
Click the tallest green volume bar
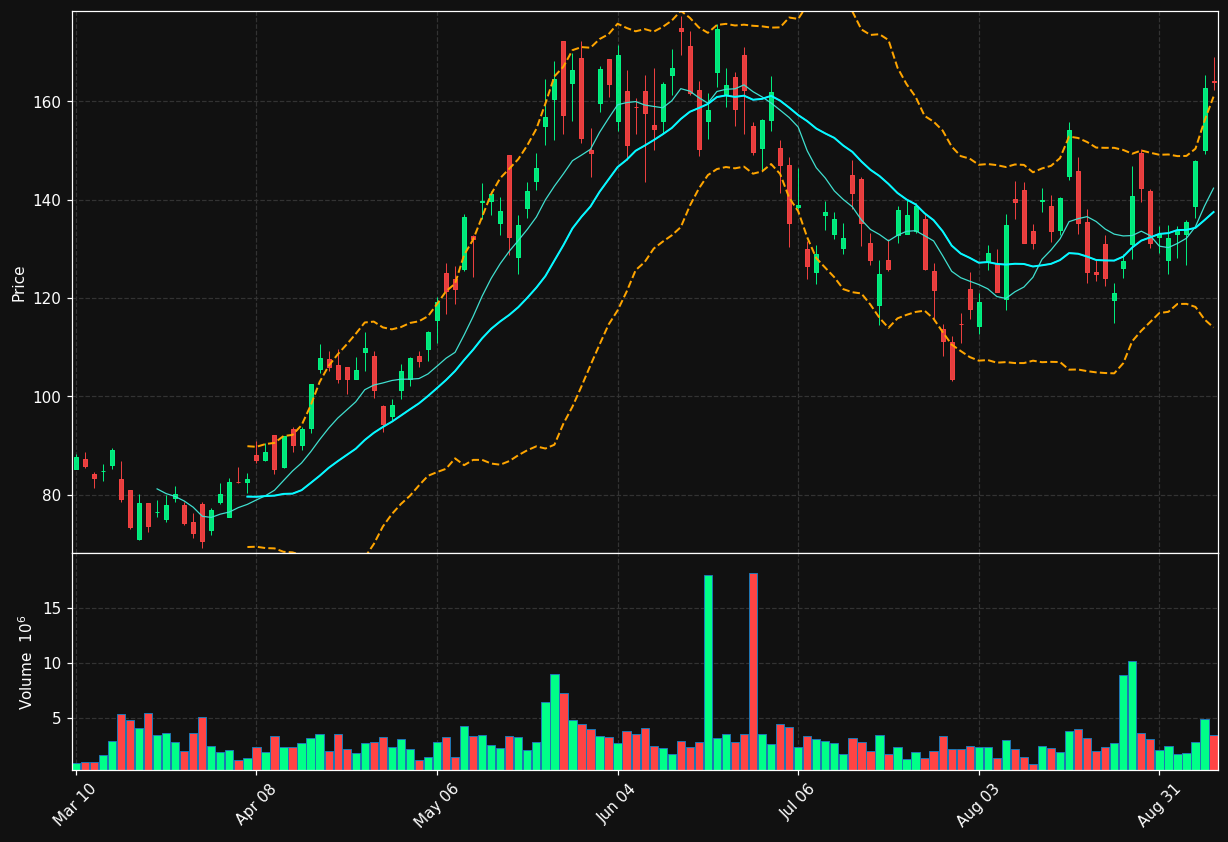coord(708,673)
